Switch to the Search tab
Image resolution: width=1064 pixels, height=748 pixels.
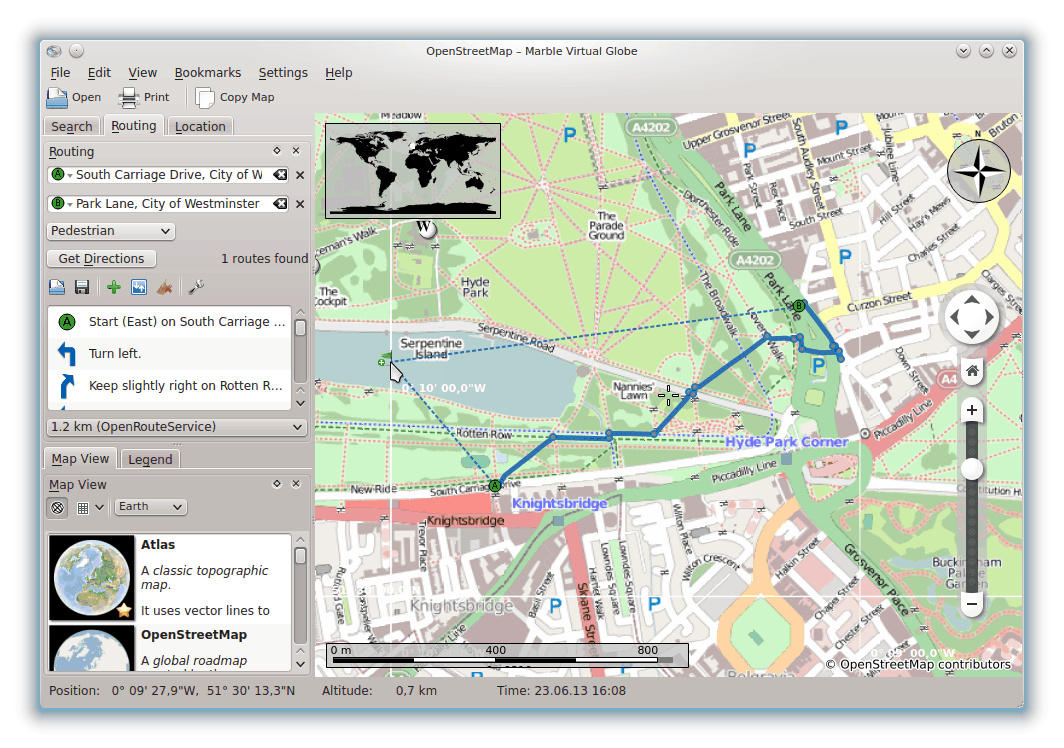71,127
